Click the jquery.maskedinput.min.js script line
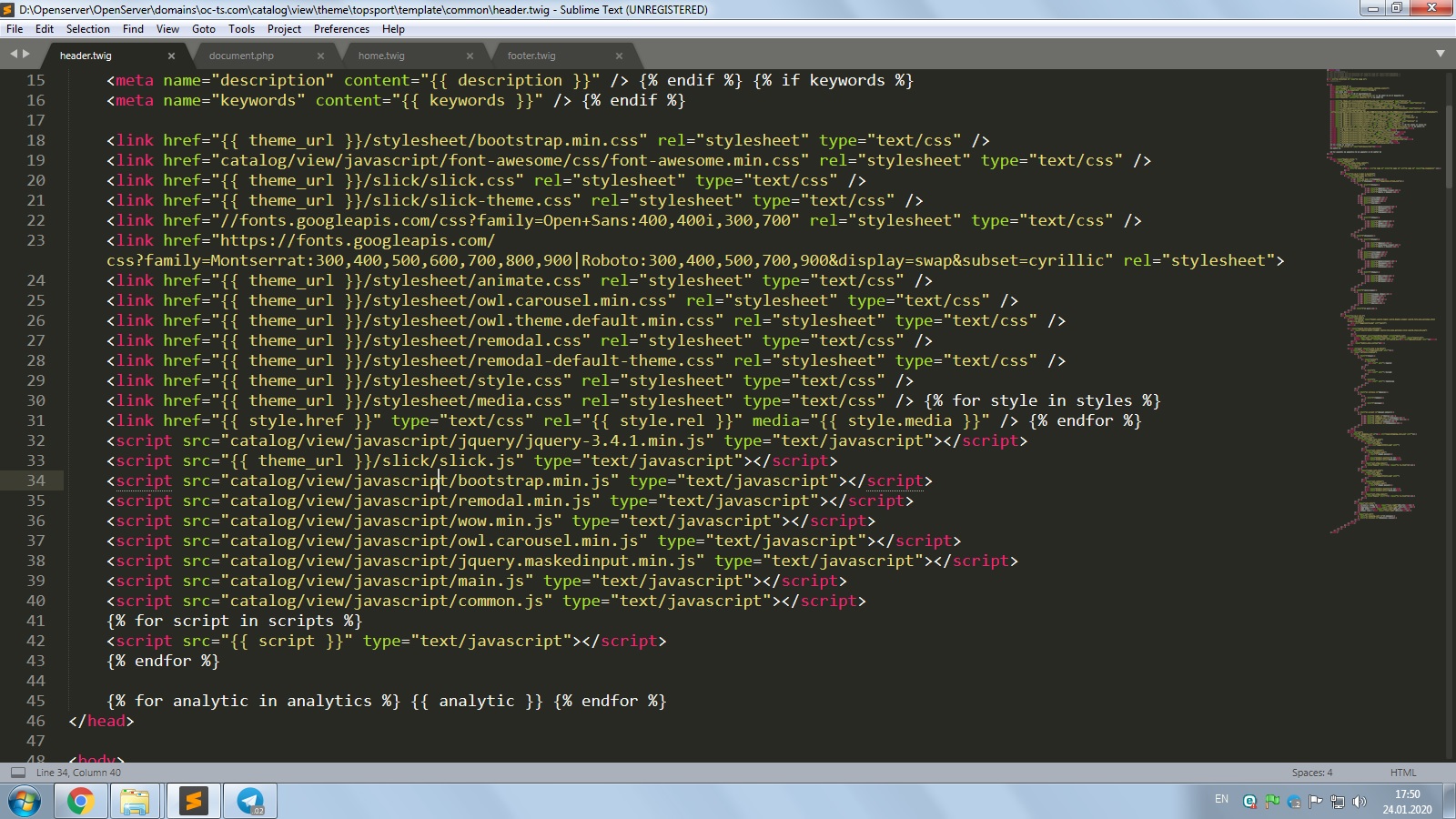Screen dimensions: 1456x819 562,561
